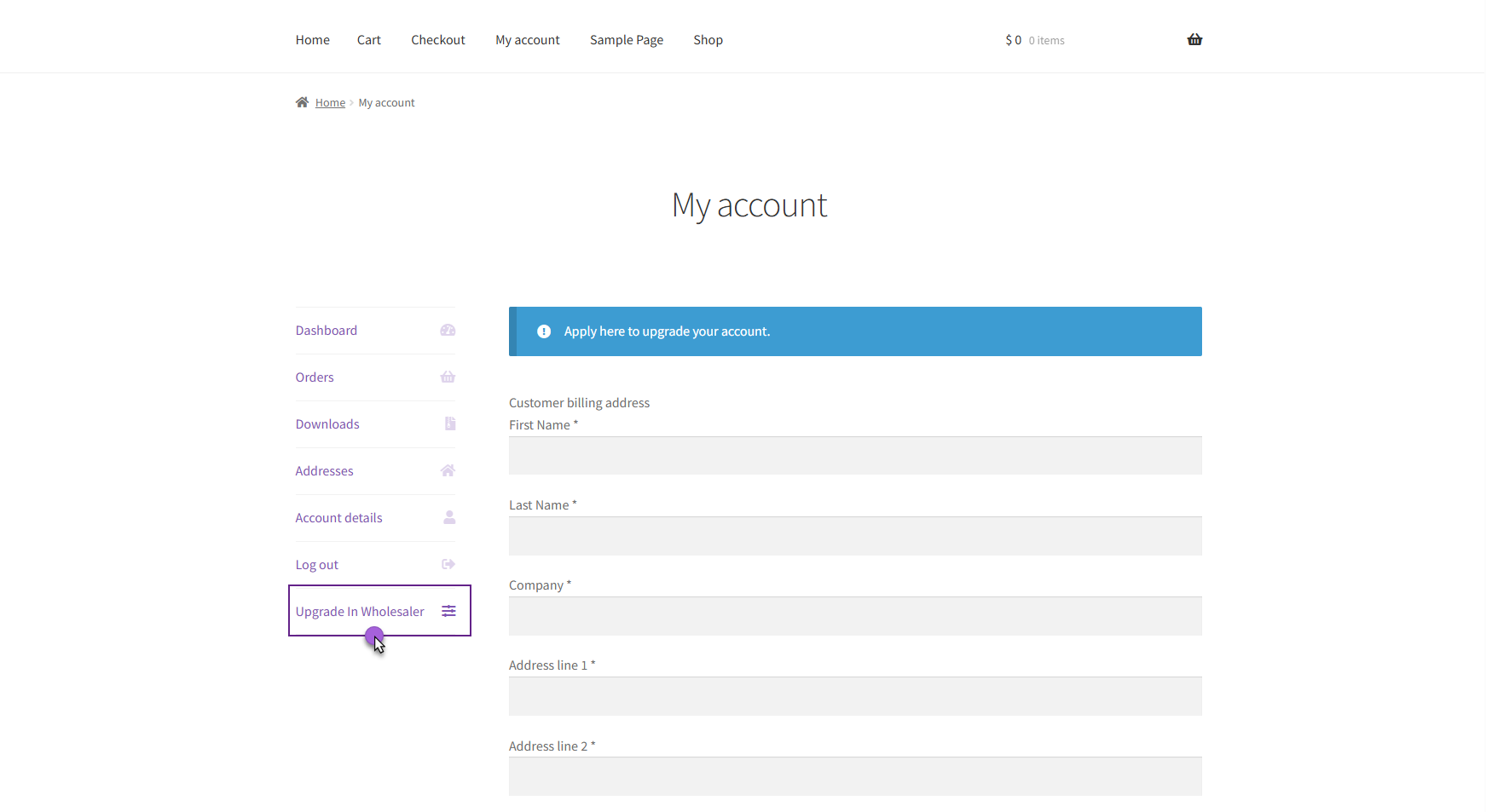Viewport: 1486px width, 812px height.
Task: Open the Orders sidebar link
Action: pyautogui.click(x=315, y=377)
